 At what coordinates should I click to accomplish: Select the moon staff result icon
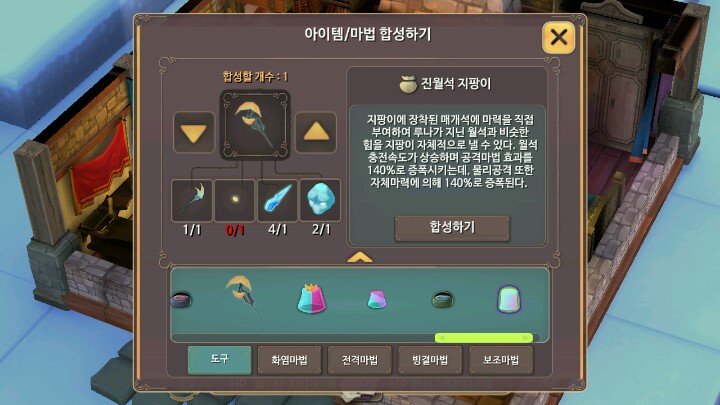255,125
